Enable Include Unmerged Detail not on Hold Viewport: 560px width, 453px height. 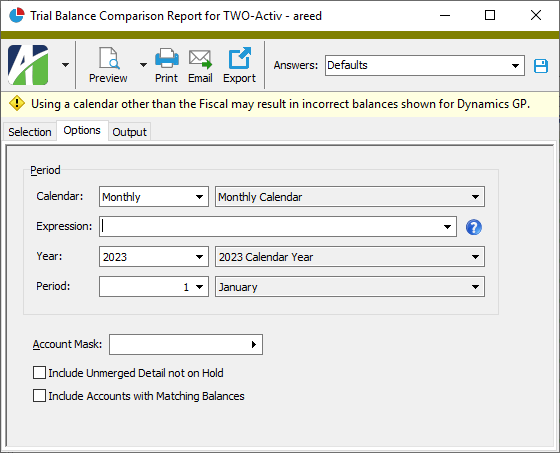(x=39, y=373)
